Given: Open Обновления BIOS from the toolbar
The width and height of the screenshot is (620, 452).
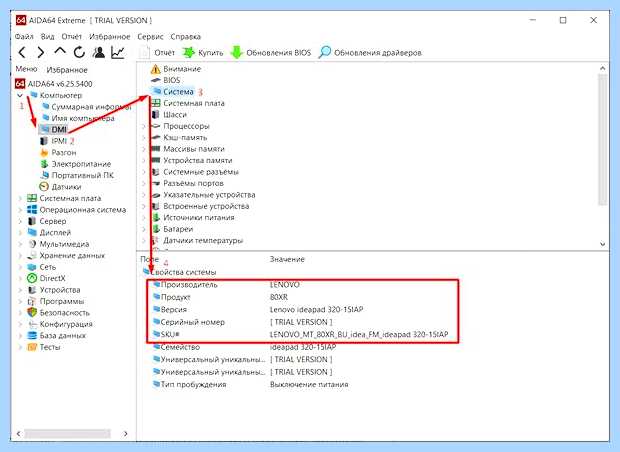Looking at the screenshot, I should tap(271, 53).
